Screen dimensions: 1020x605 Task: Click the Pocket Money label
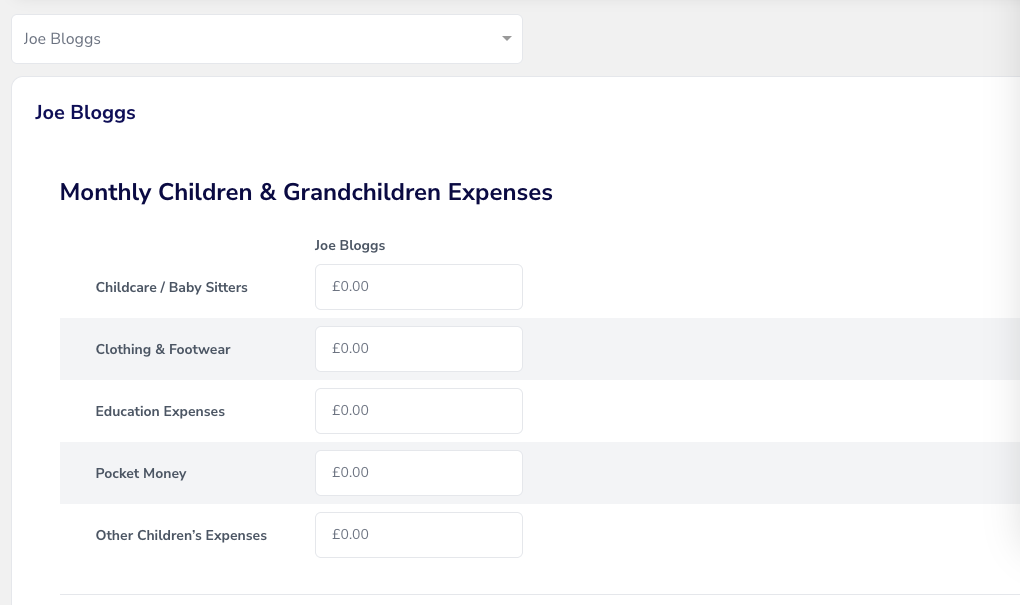point(141,474)
